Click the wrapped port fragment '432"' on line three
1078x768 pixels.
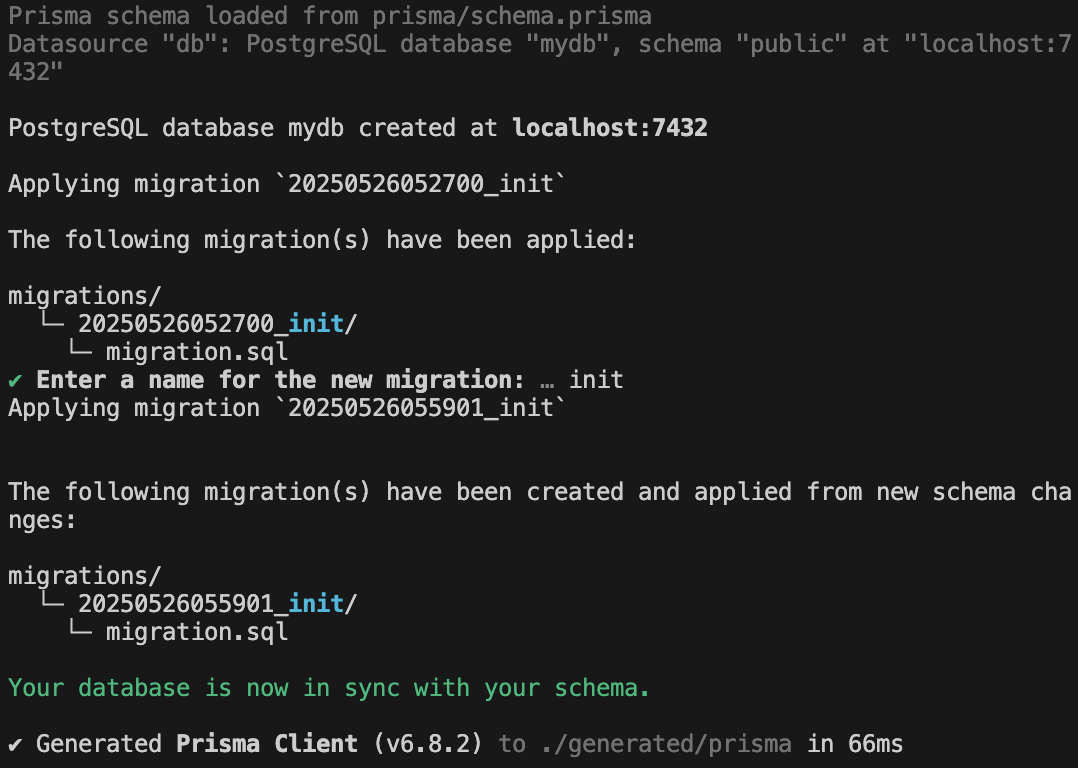tap(36, 72)
